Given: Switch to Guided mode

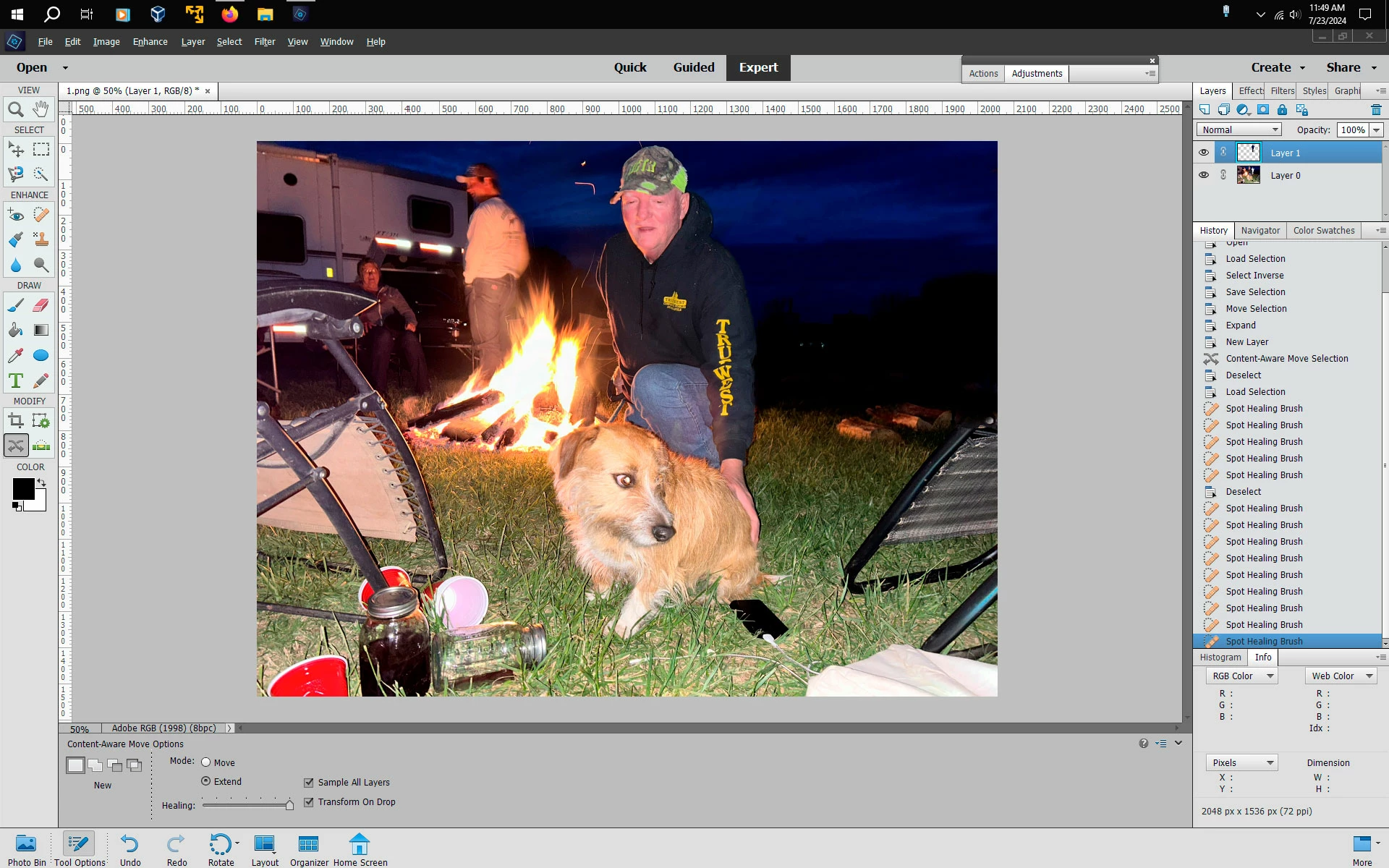Looking at the screenshot, I should tap(693, 67).
